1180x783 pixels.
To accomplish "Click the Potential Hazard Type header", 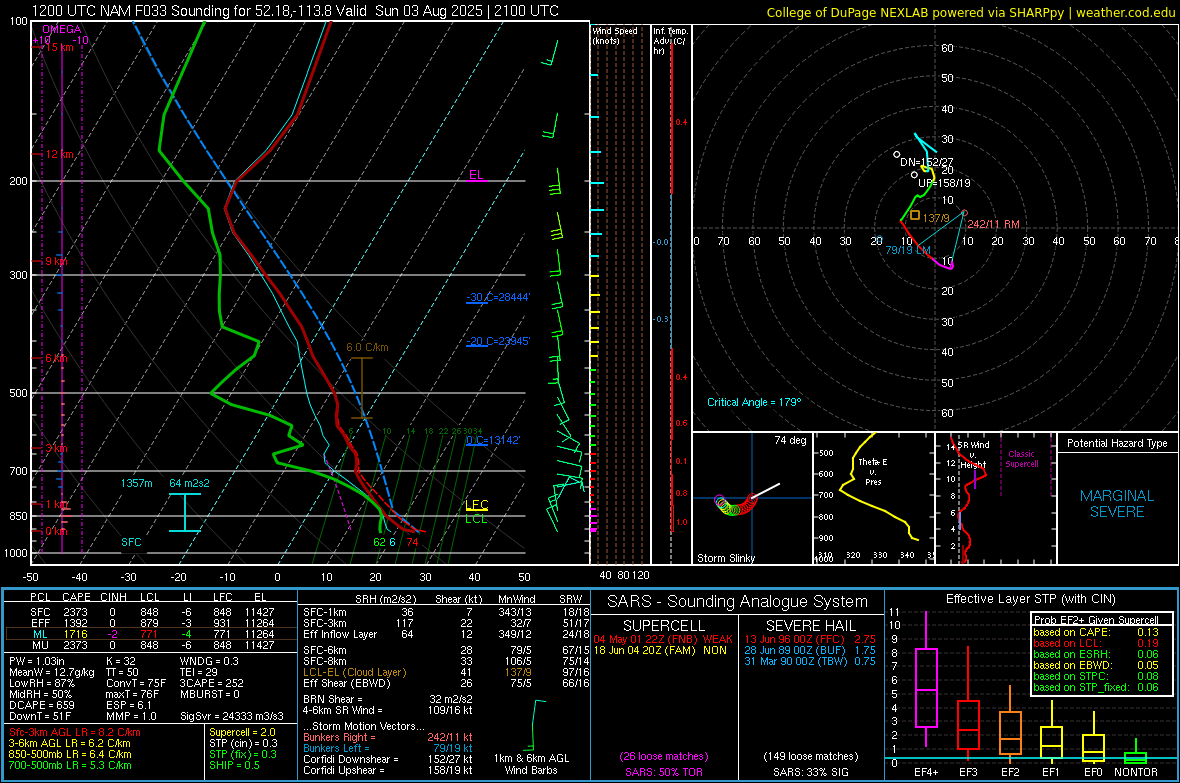I will pyautogui.click(x=1117, y=443).
